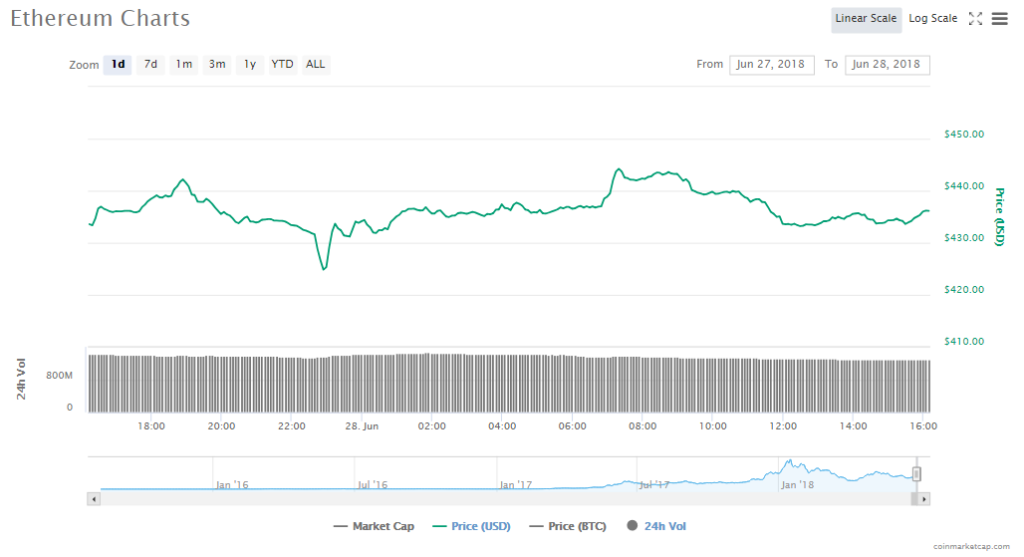The height and width of the screenshot is (557, 1024).
Task: Edit the To date field
Action: [x=887, y=64]
